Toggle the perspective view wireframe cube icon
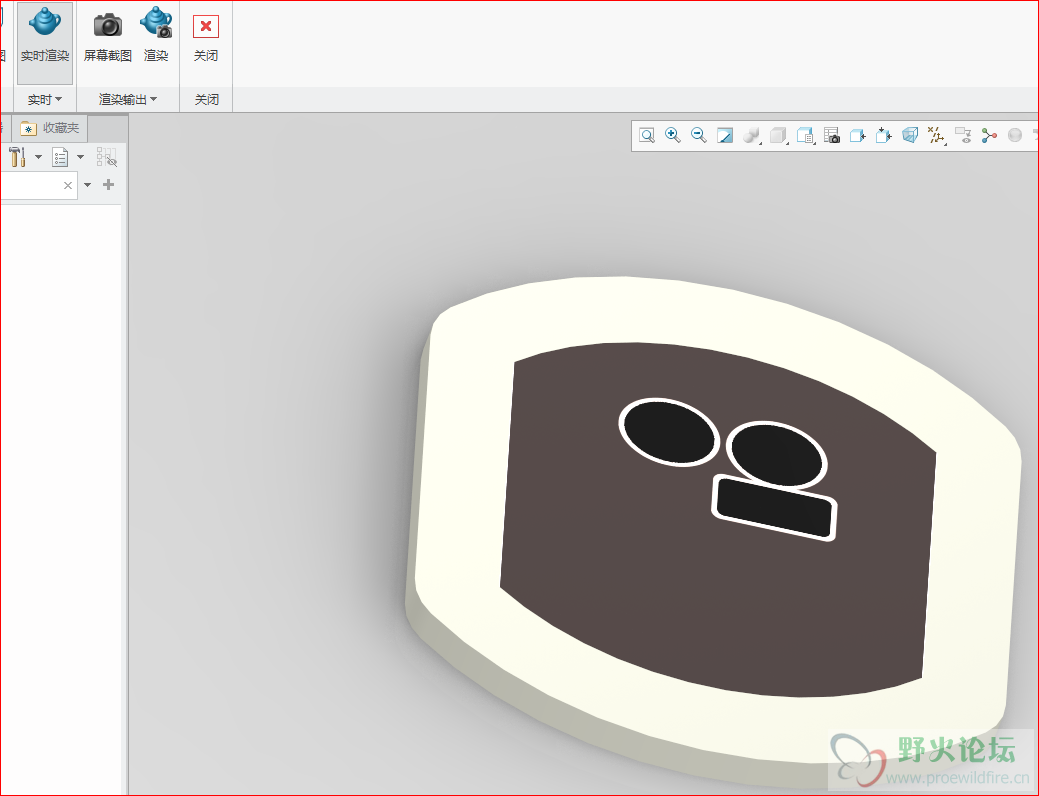 point(910,136)
